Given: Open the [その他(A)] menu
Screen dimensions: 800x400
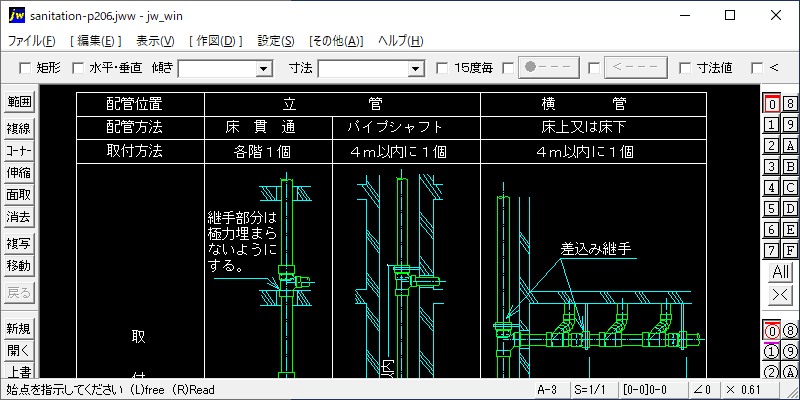Looking at the screenshot, I should 336,41.
